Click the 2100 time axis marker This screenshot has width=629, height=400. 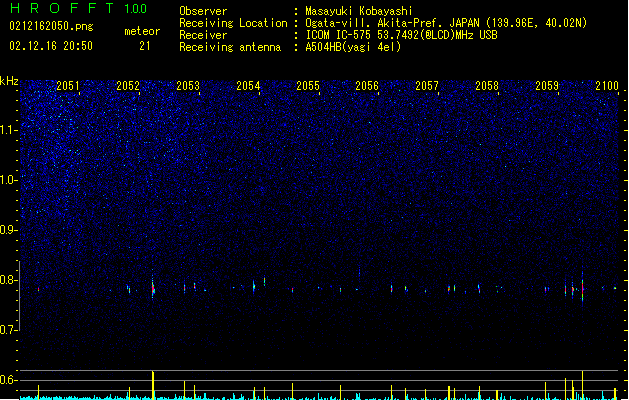607,85
